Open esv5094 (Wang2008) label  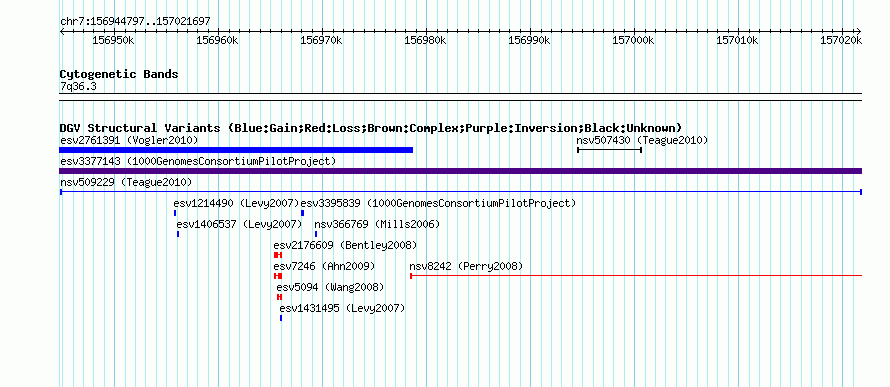tap(330, 287)
